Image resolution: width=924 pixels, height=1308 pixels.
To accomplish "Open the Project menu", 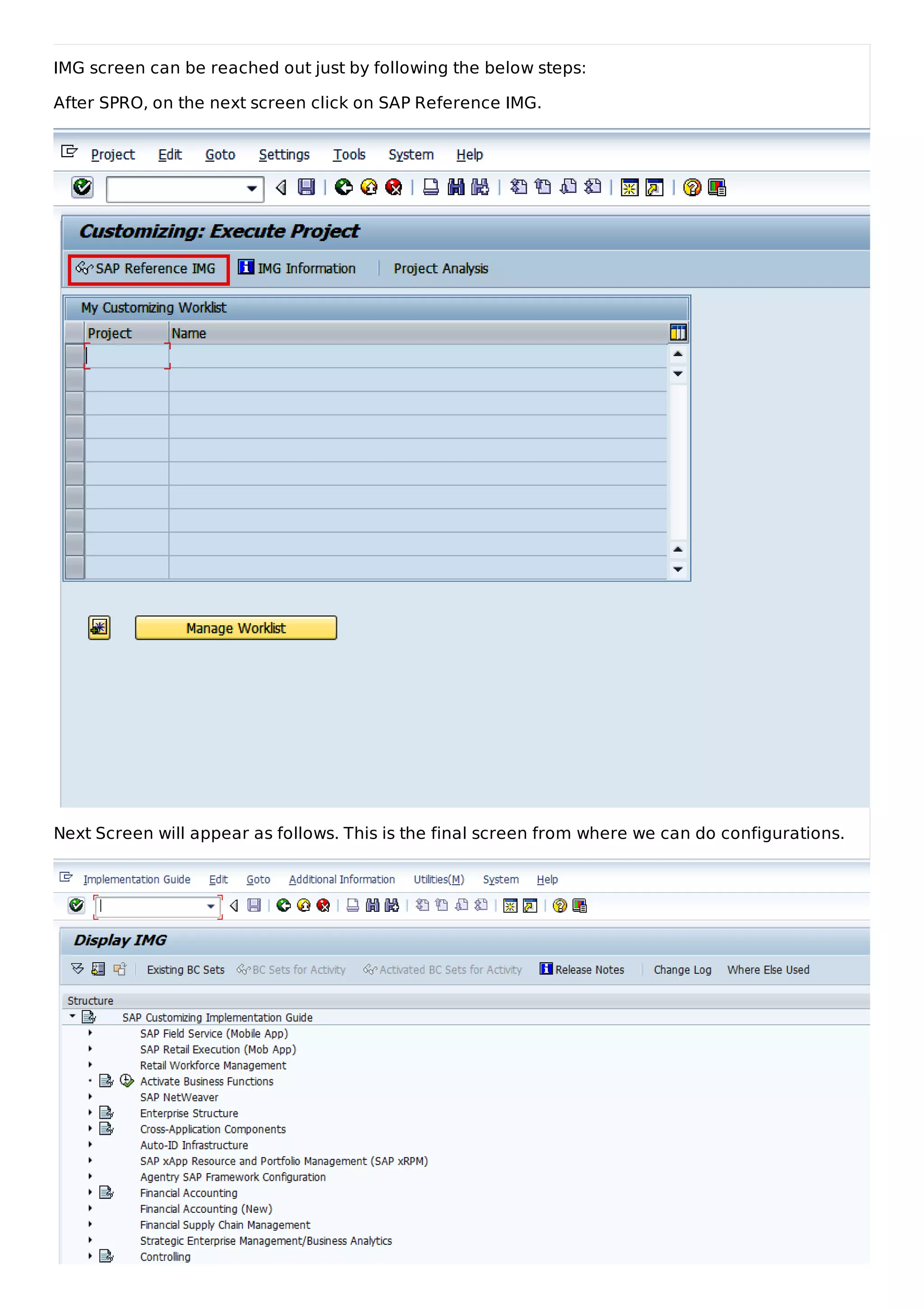I will point(113,154).
